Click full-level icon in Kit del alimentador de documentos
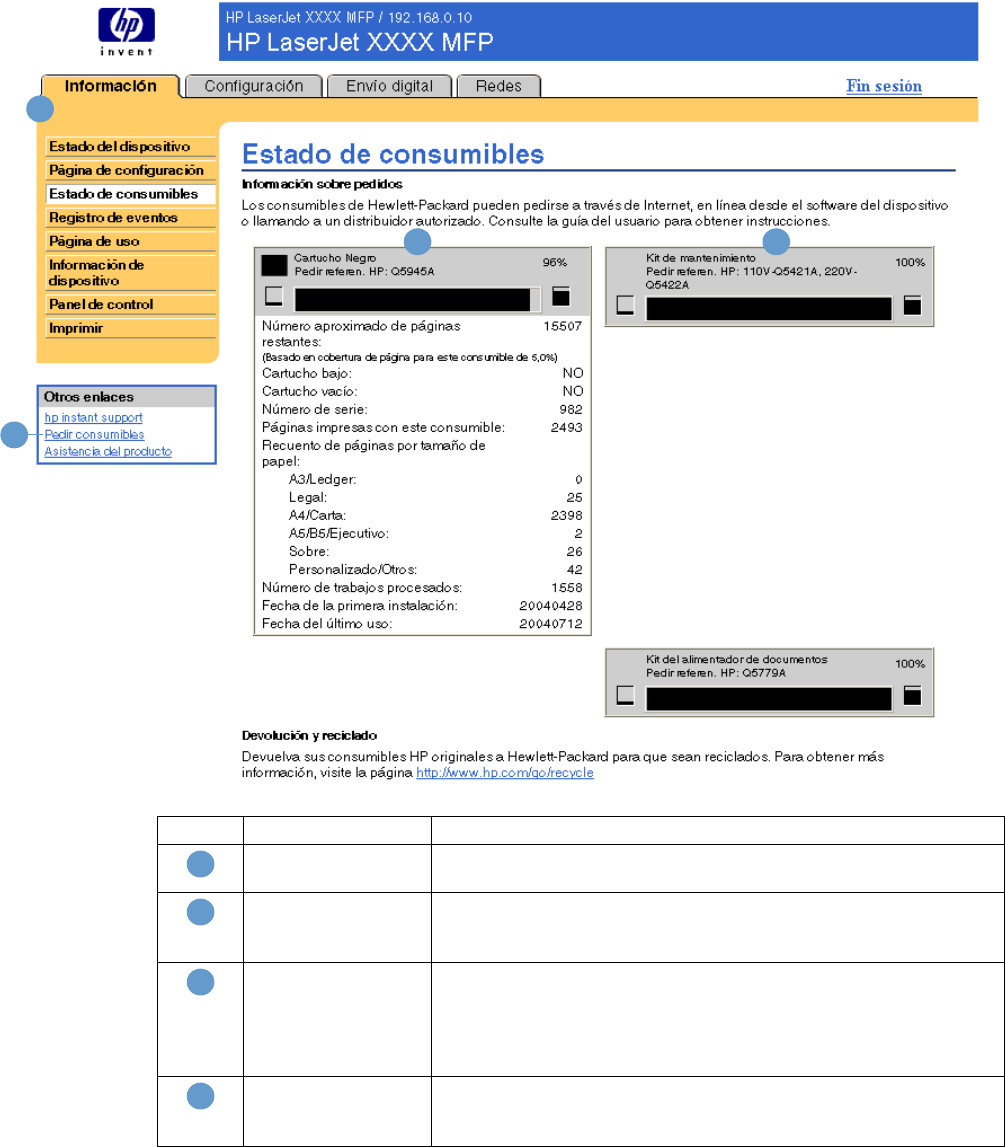The image size is (1005, 1147). click(x=912, y=695)
